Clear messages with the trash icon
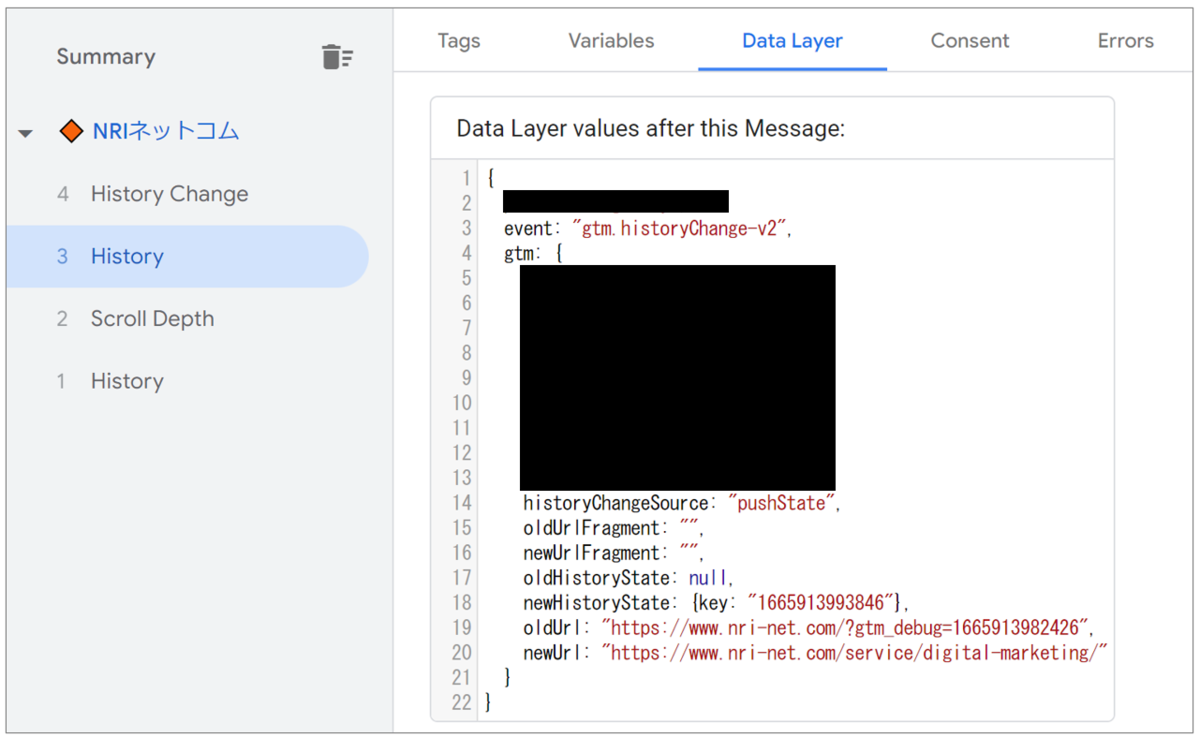The image size is (1200, 738). click(337, 57)
